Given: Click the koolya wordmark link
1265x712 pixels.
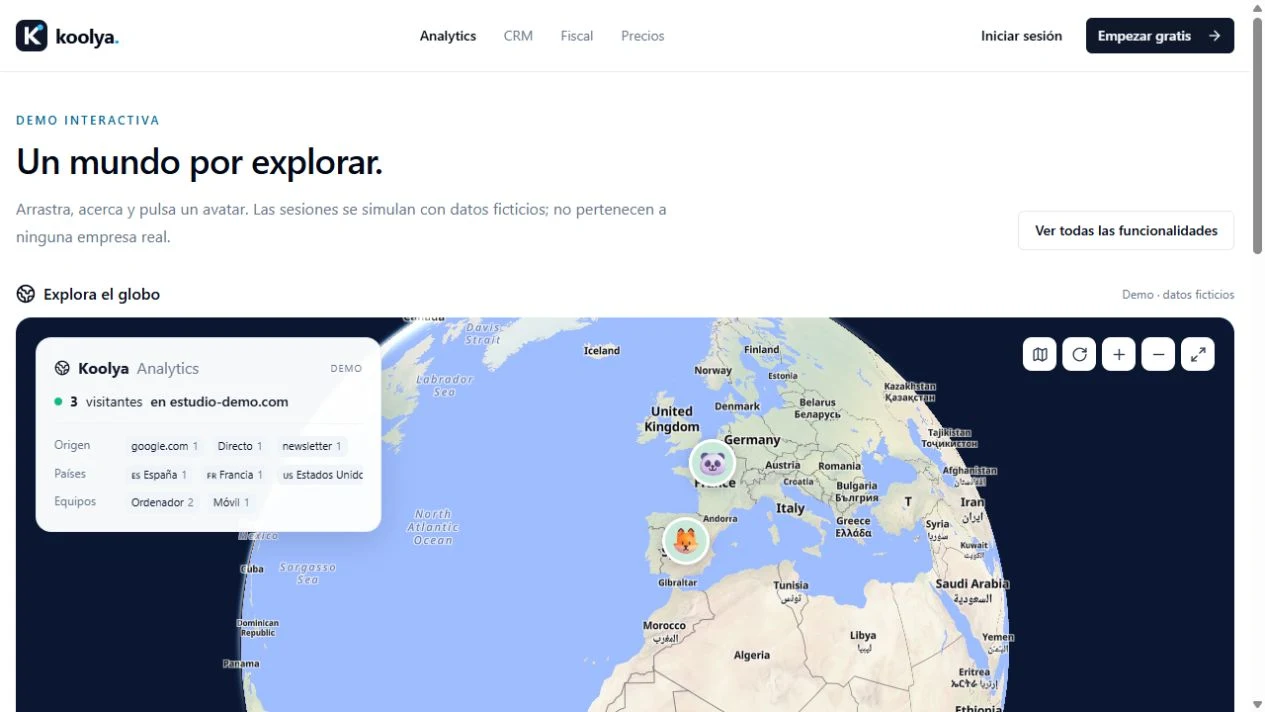Looking at the screenshot, I should 87,37.
